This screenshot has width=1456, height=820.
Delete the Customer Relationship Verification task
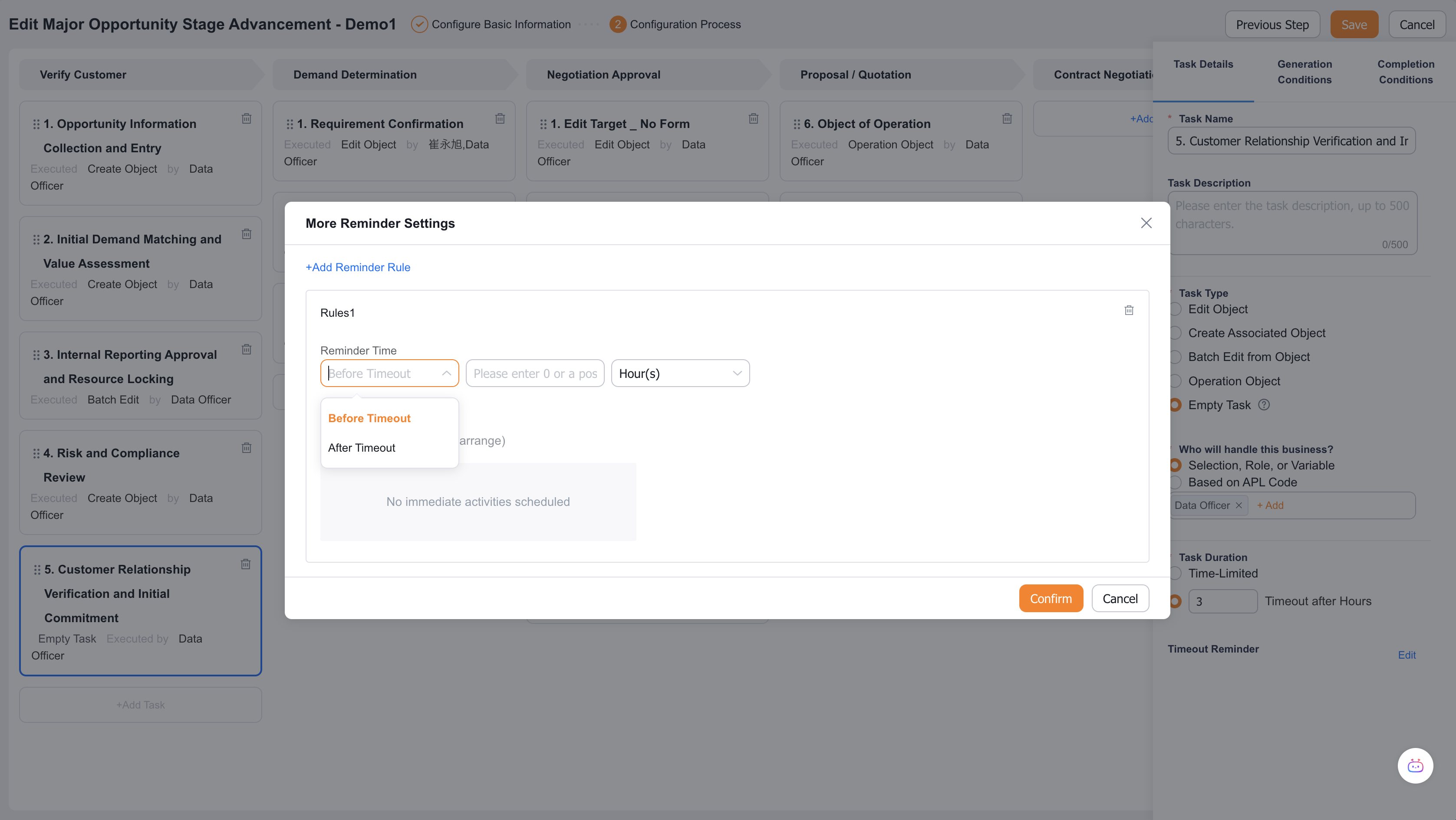(x=246, y=564)
